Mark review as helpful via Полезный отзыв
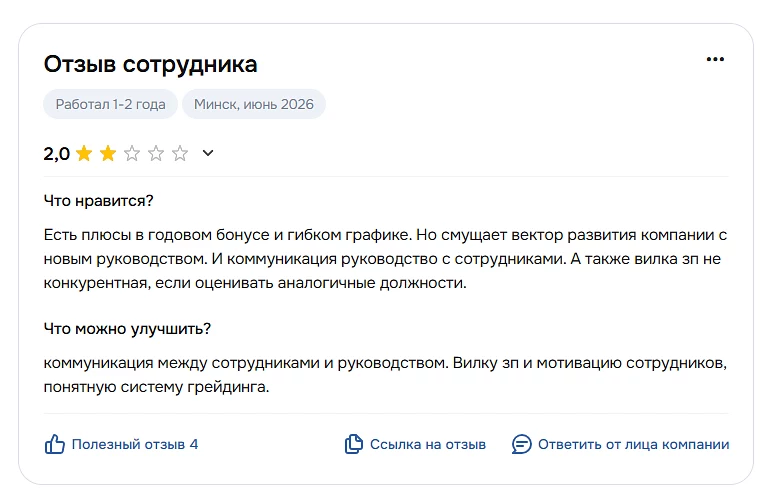 click(128, 444)
